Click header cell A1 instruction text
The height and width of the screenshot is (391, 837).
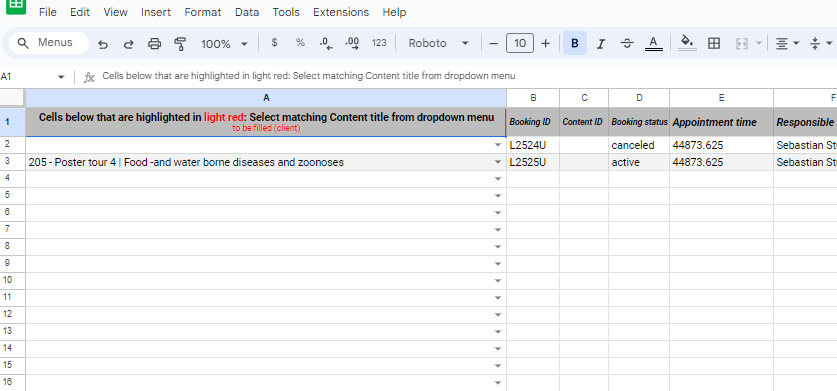click(266, 122)
